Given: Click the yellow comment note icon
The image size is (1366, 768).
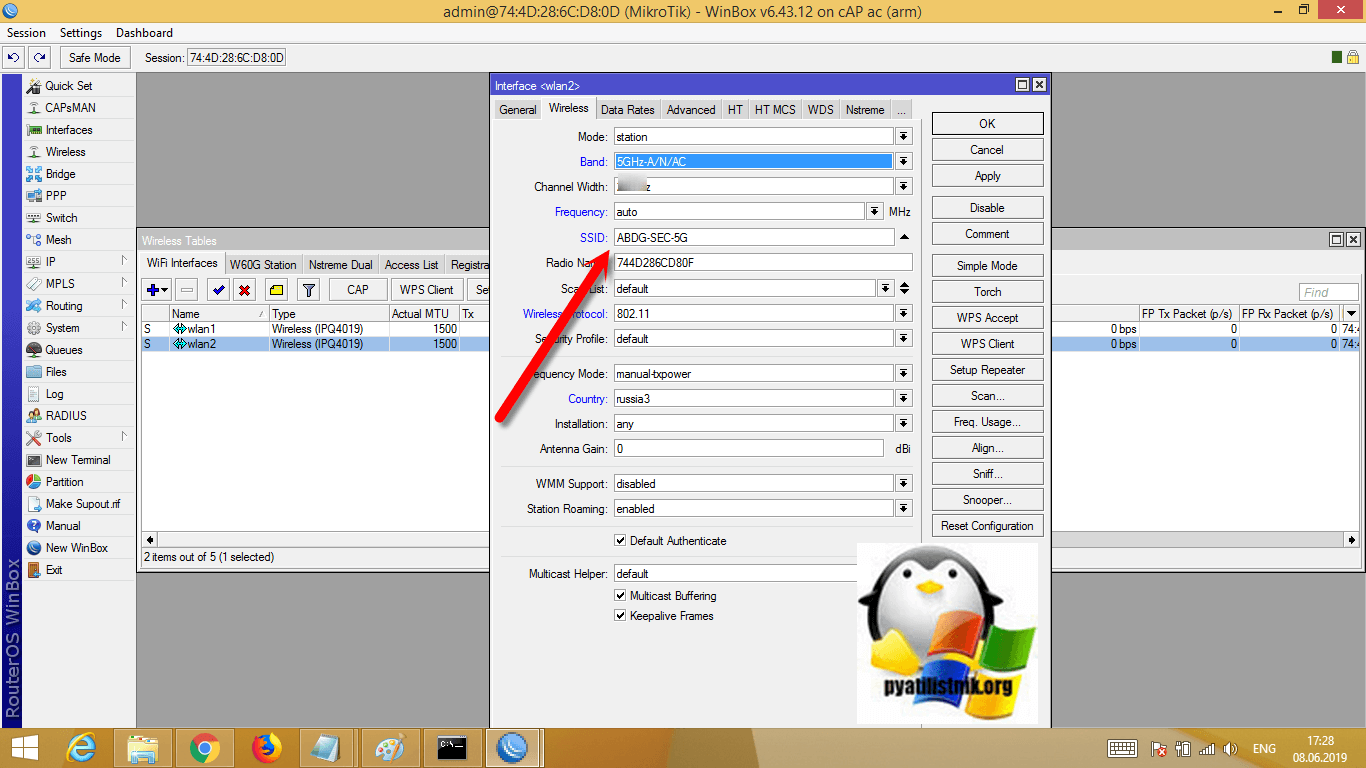Looking at the screenshot, I should click(x=277, y=290).
